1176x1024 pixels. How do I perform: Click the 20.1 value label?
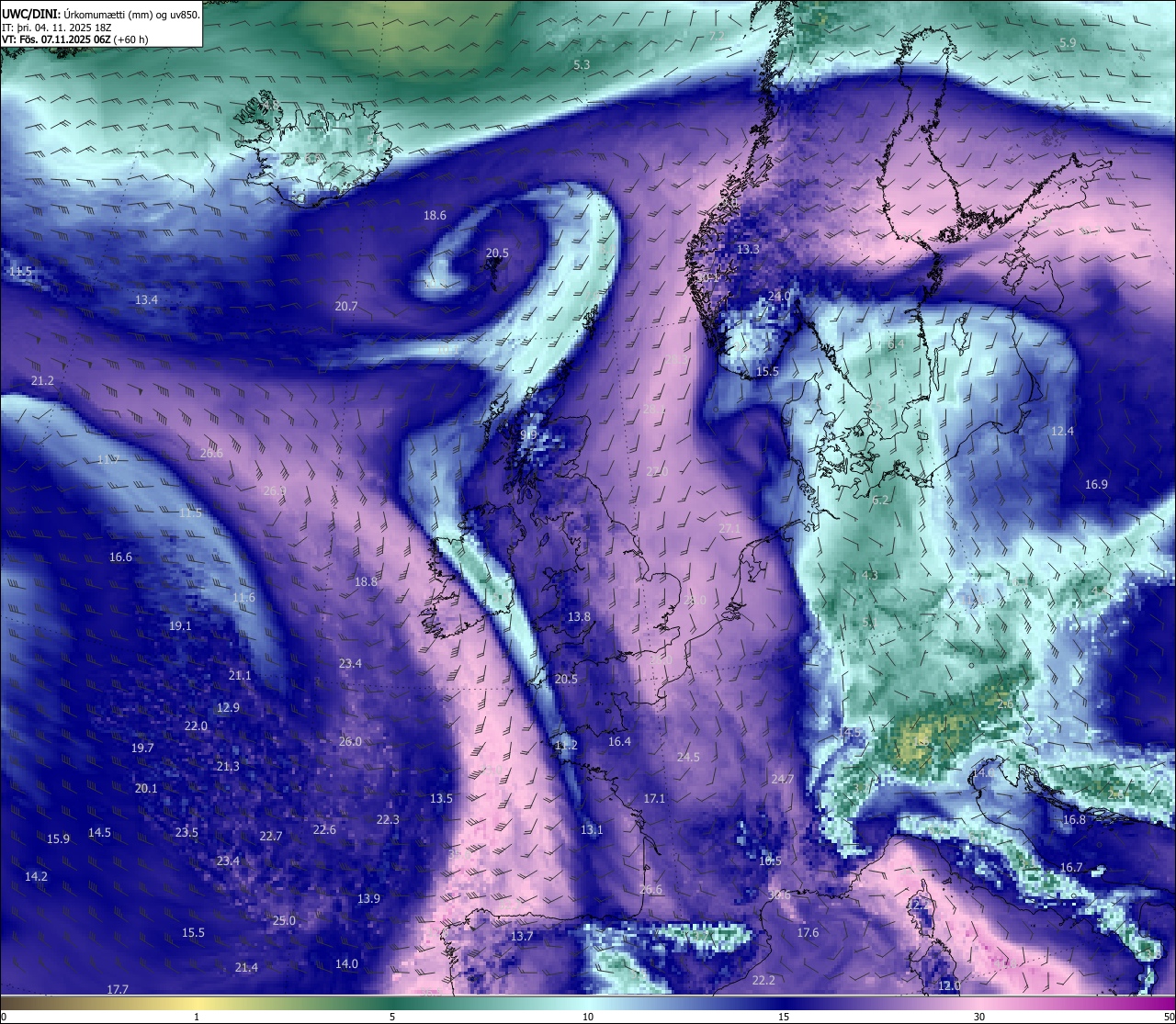click(146, 789)
